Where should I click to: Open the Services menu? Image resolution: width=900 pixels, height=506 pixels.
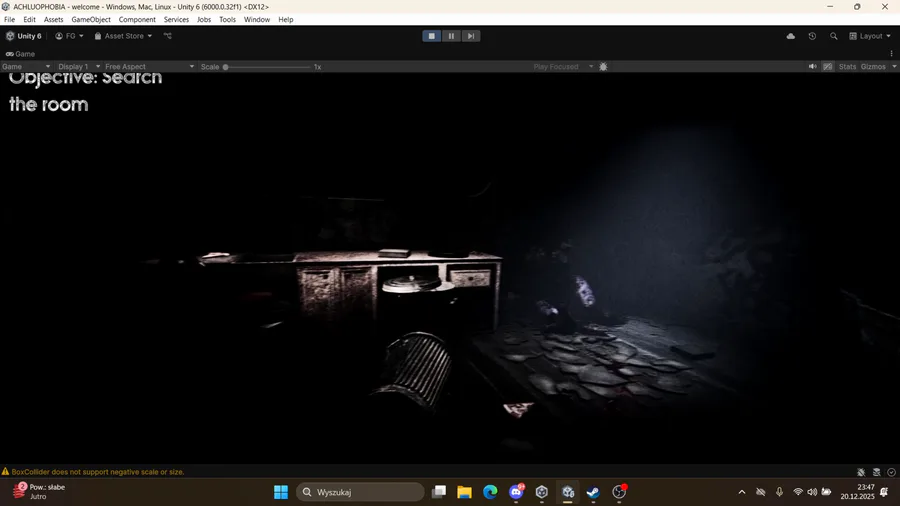176,20
